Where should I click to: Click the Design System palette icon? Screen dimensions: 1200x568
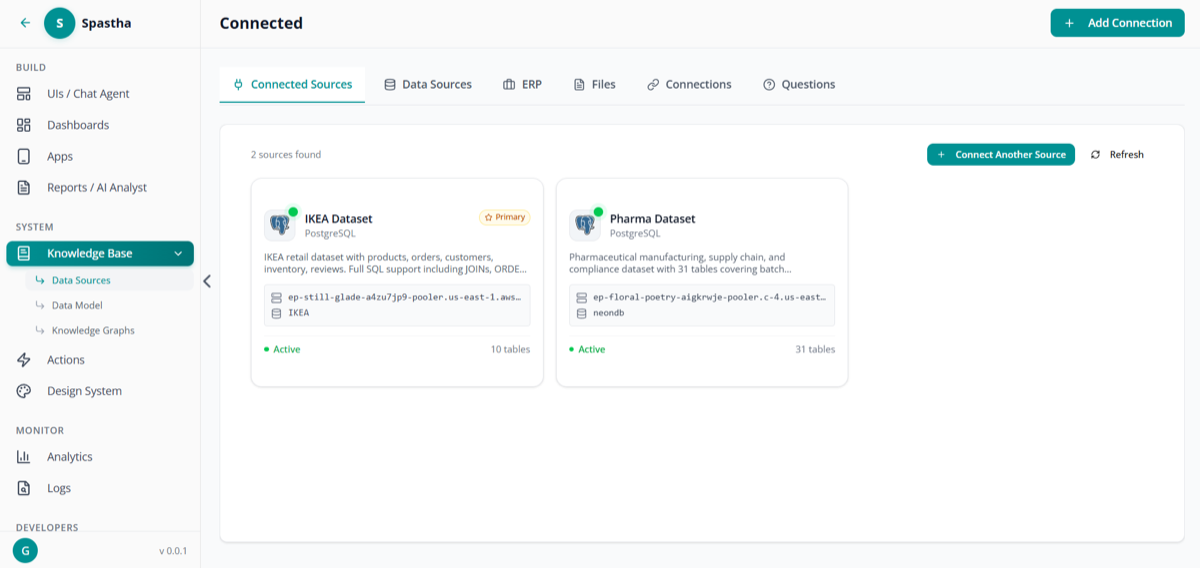tap(24, 391)
